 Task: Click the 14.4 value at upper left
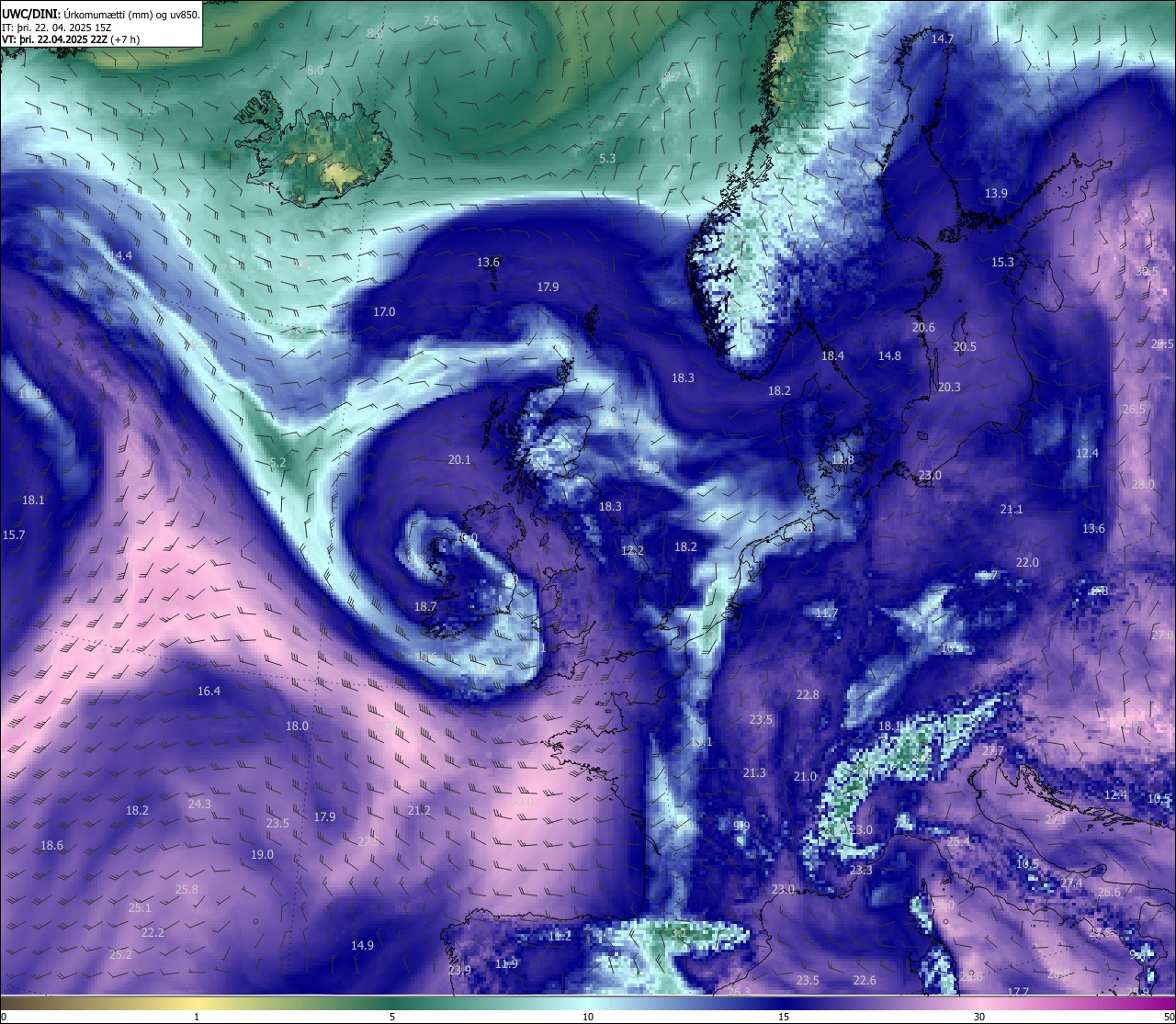pyautogui.click(x=120, y=255)
